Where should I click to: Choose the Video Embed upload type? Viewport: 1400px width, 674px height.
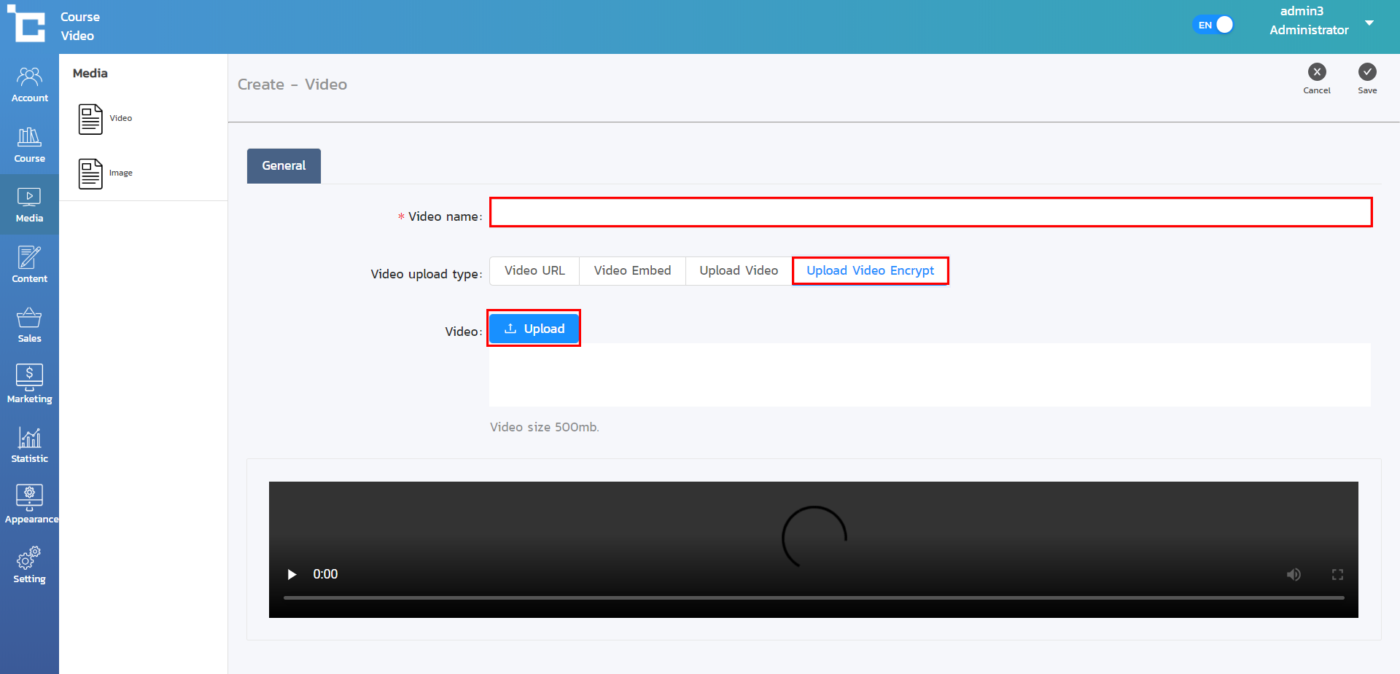[x=632, y=271]
